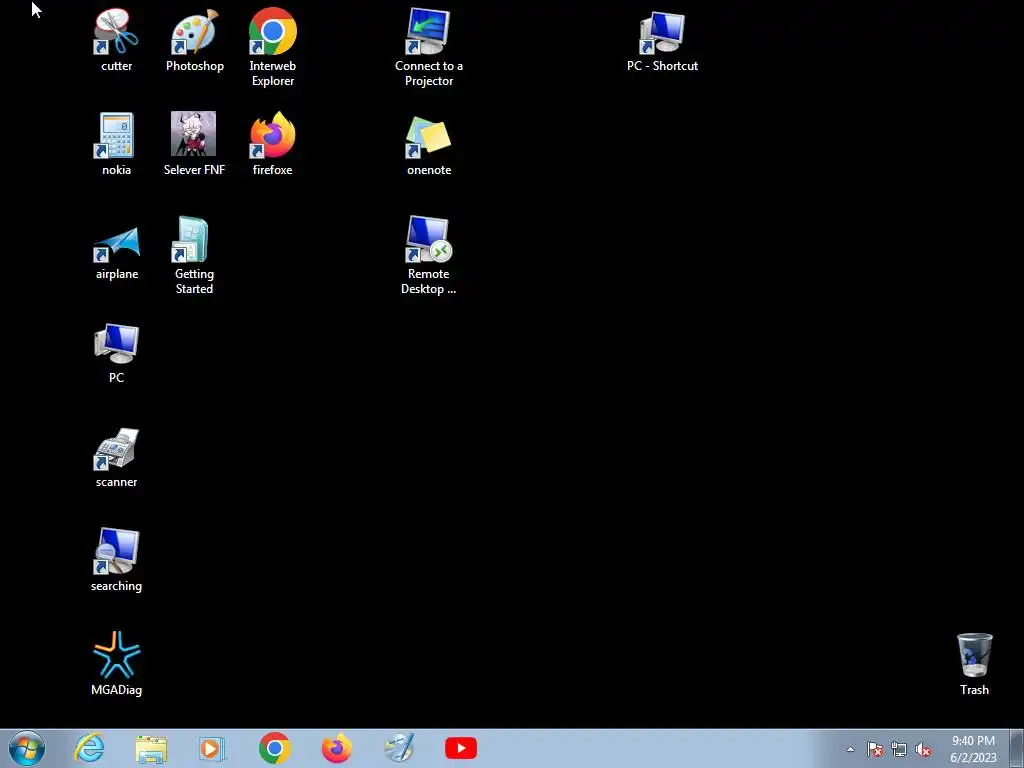Click the muted volume tray icon
Viewport: 1024px width, 768px height.
point(923,749)
